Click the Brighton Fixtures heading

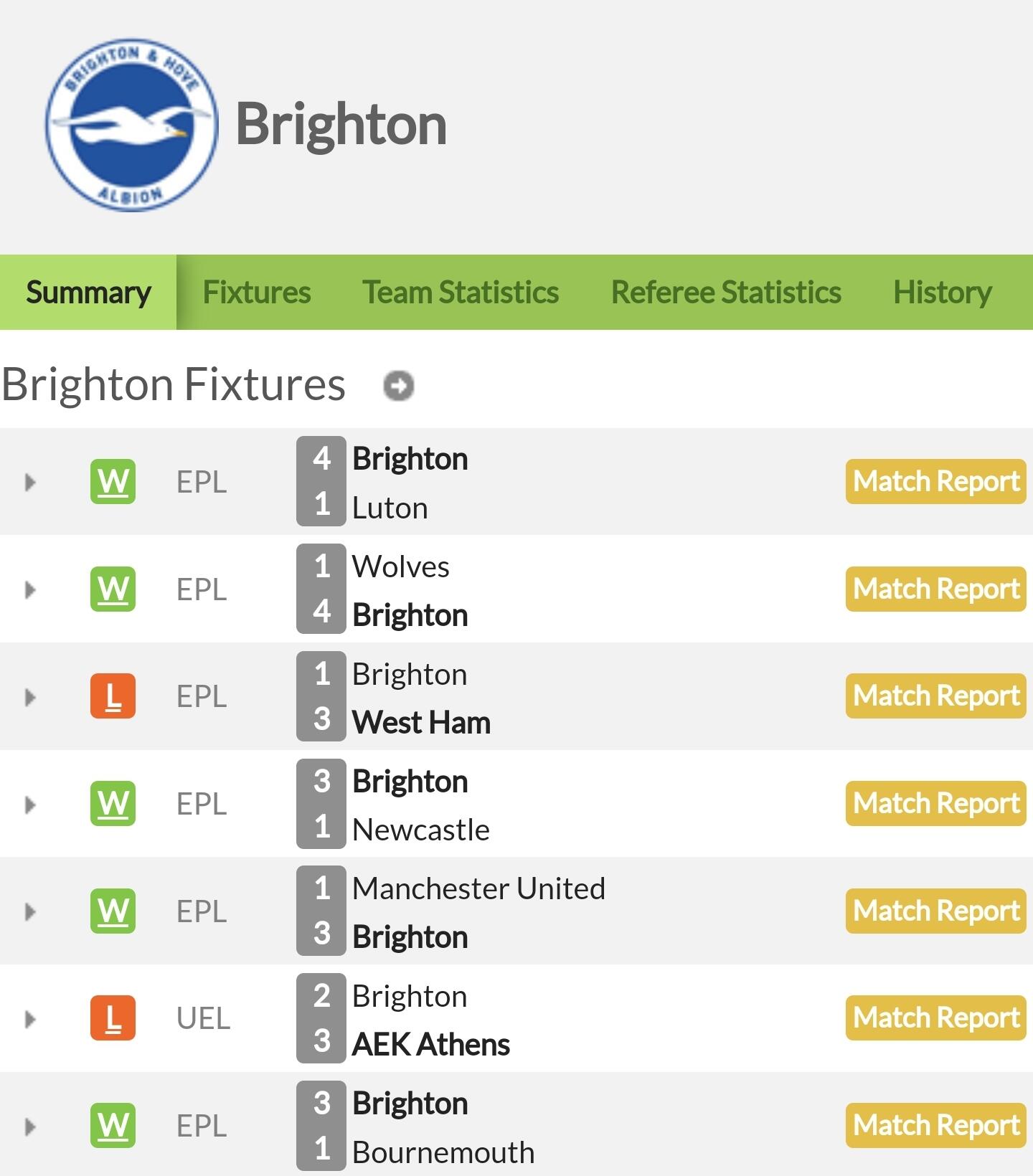174,384
